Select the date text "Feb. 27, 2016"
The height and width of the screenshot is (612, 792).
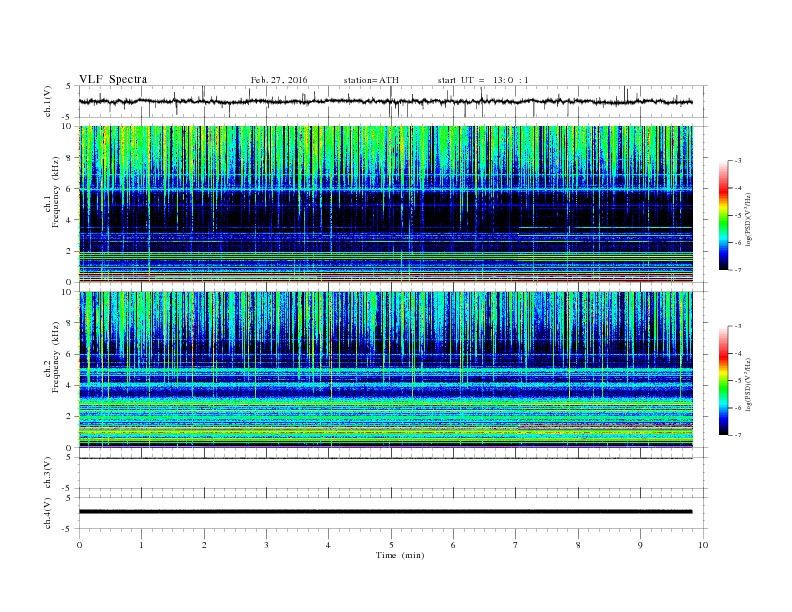tap(279, 80)
